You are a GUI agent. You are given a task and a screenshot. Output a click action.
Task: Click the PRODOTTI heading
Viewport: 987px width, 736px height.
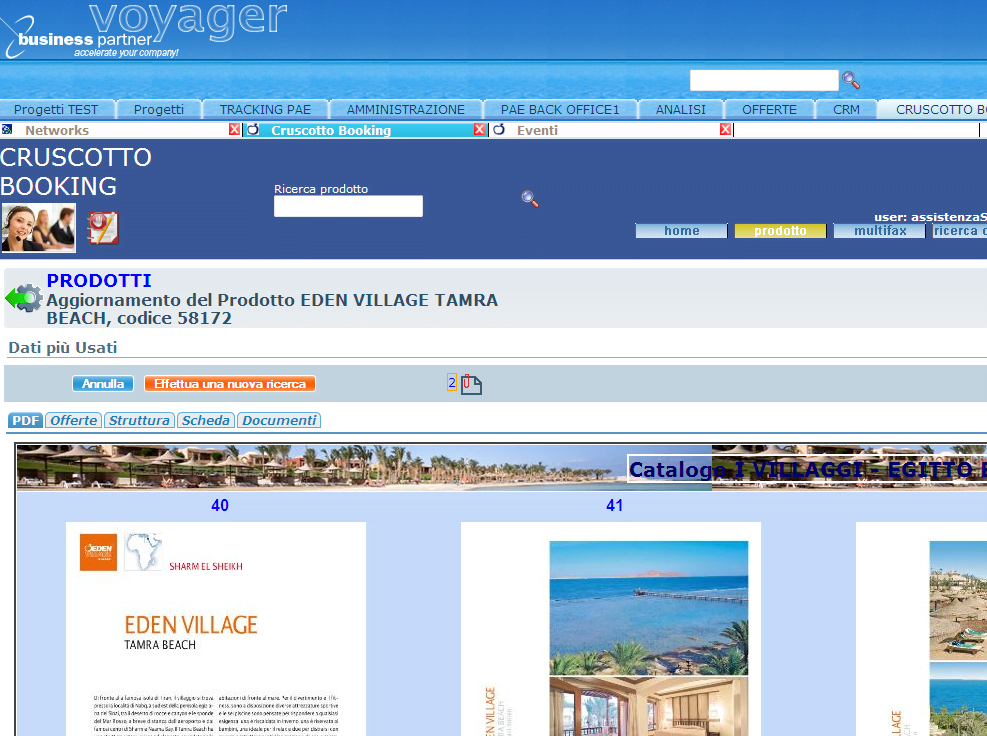(99, 280)
